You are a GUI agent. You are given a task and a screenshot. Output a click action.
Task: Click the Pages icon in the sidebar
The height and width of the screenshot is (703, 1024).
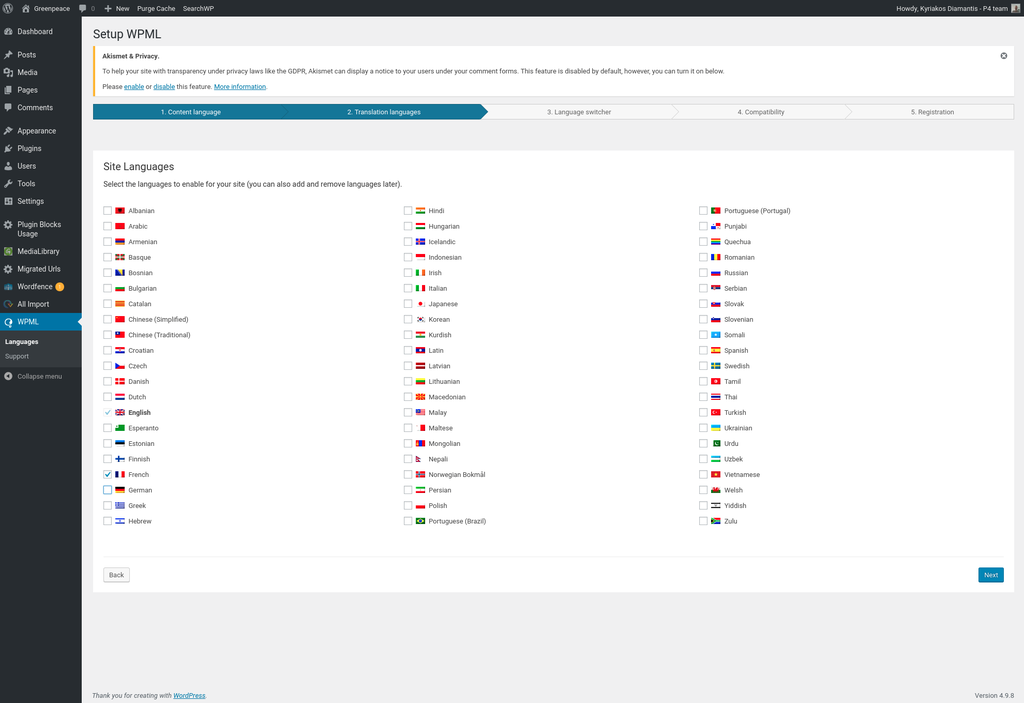8,90
